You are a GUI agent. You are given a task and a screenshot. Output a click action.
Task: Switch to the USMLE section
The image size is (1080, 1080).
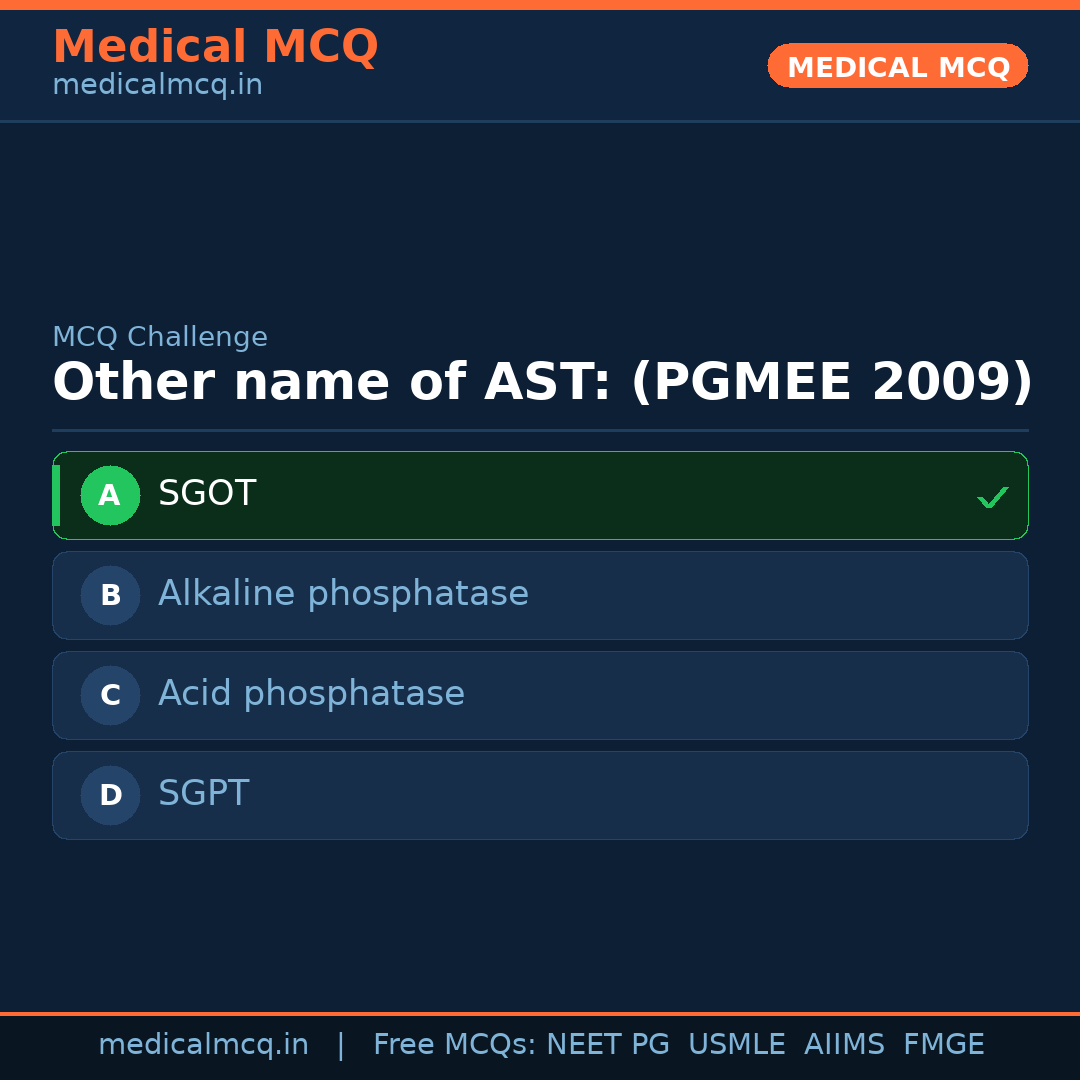pos(737,1043)
